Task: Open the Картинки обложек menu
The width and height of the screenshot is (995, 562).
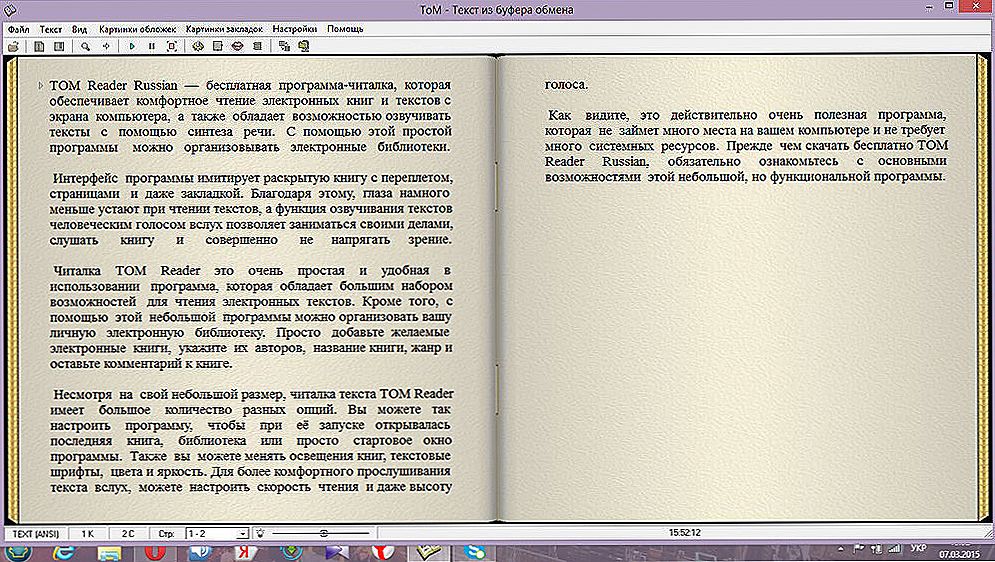Action: (x=137, y=29)
